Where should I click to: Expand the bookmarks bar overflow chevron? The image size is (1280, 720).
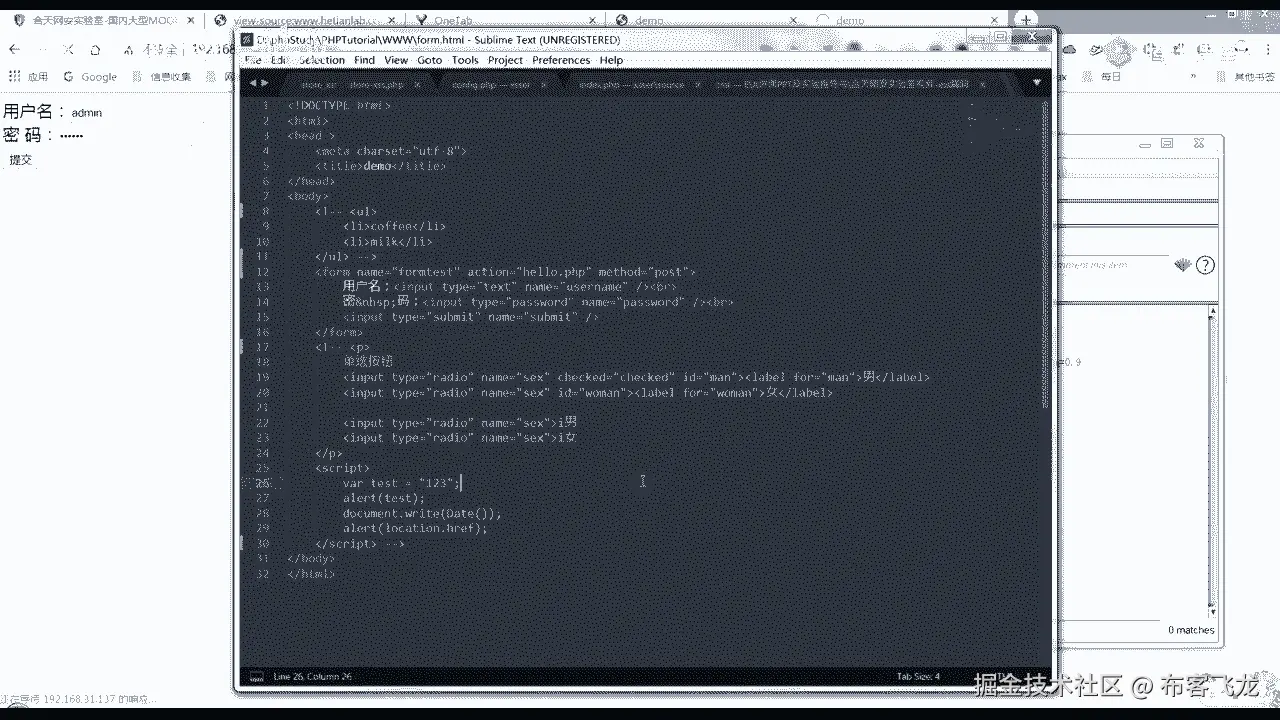(x=1194, y=76)
